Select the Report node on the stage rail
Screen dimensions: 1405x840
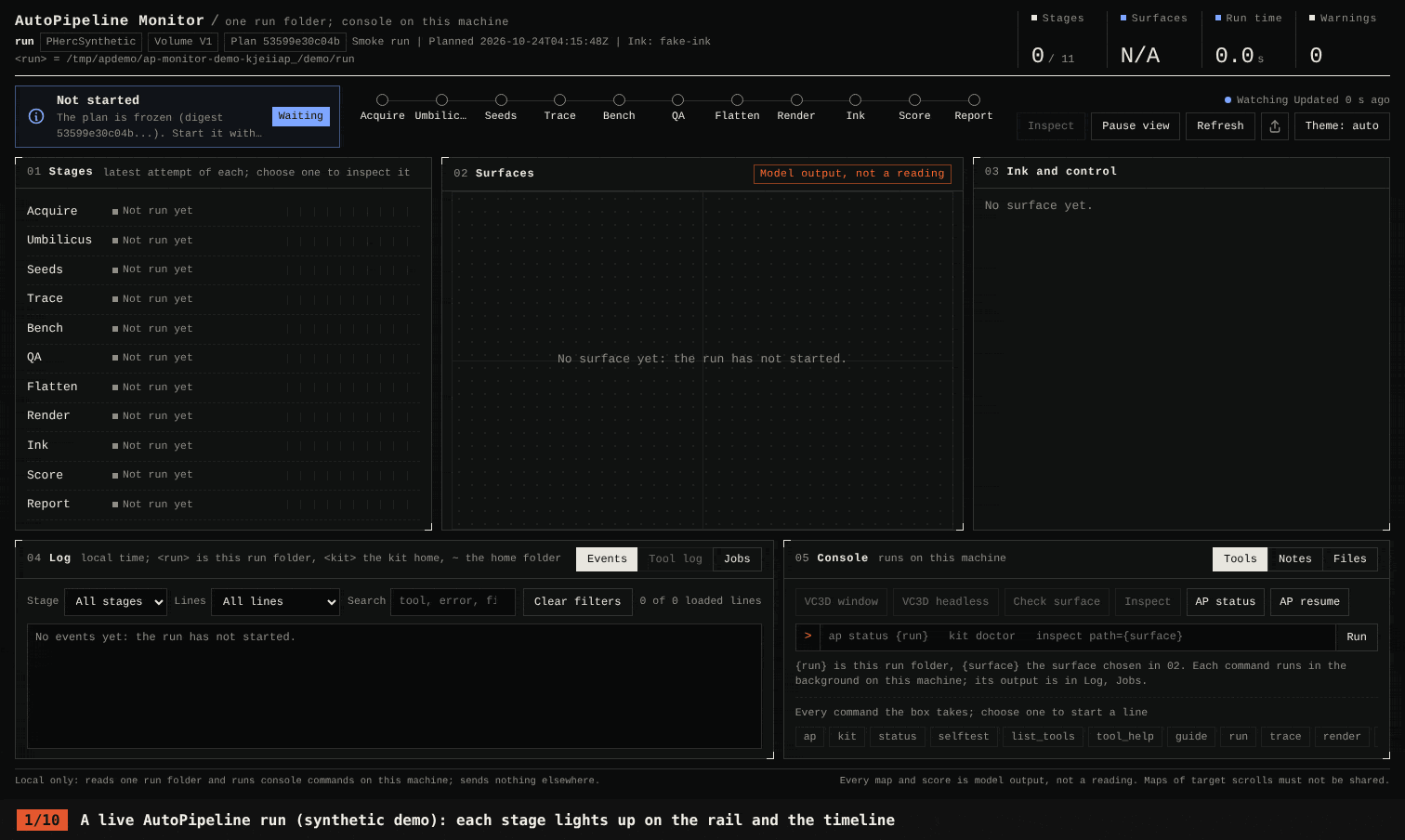pos(974,100)
